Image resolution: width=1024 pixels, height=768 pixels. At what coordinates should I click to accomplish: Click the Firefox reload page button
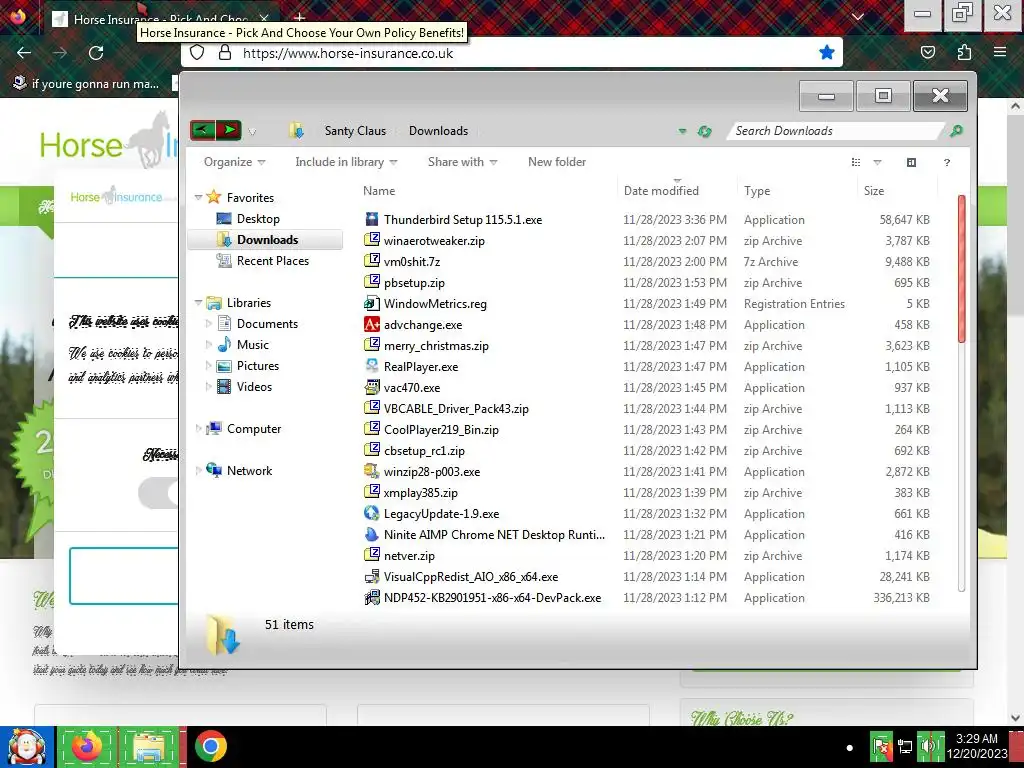point(96,53)
